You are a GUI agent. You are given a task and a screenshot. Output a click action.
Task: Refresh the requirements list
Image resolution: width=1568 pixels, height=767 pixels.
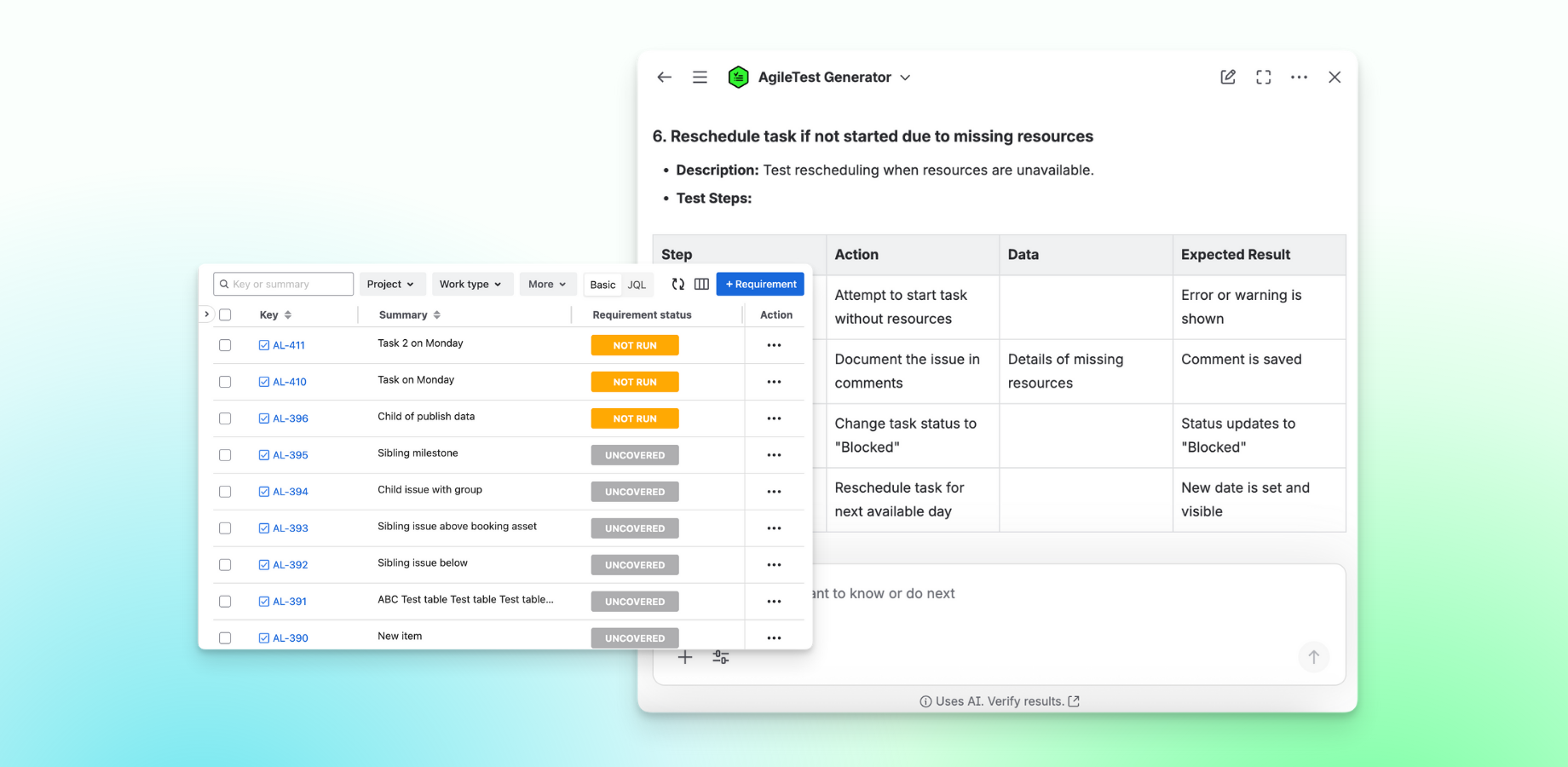click(x=677, y=284)
